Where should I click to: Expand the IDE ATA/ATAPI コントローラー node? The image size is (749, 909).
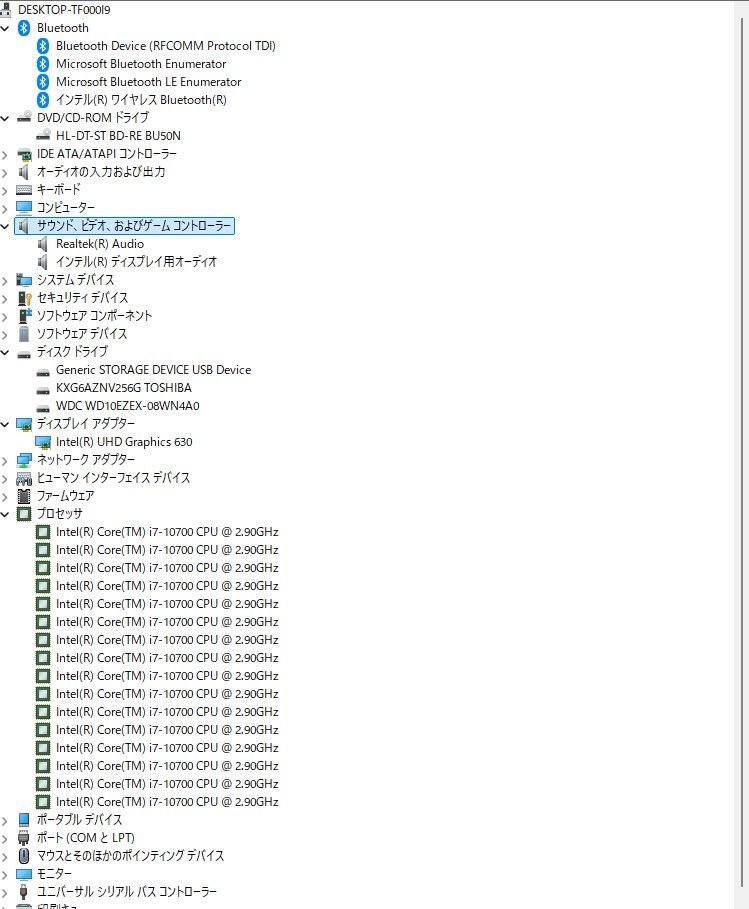5,154
